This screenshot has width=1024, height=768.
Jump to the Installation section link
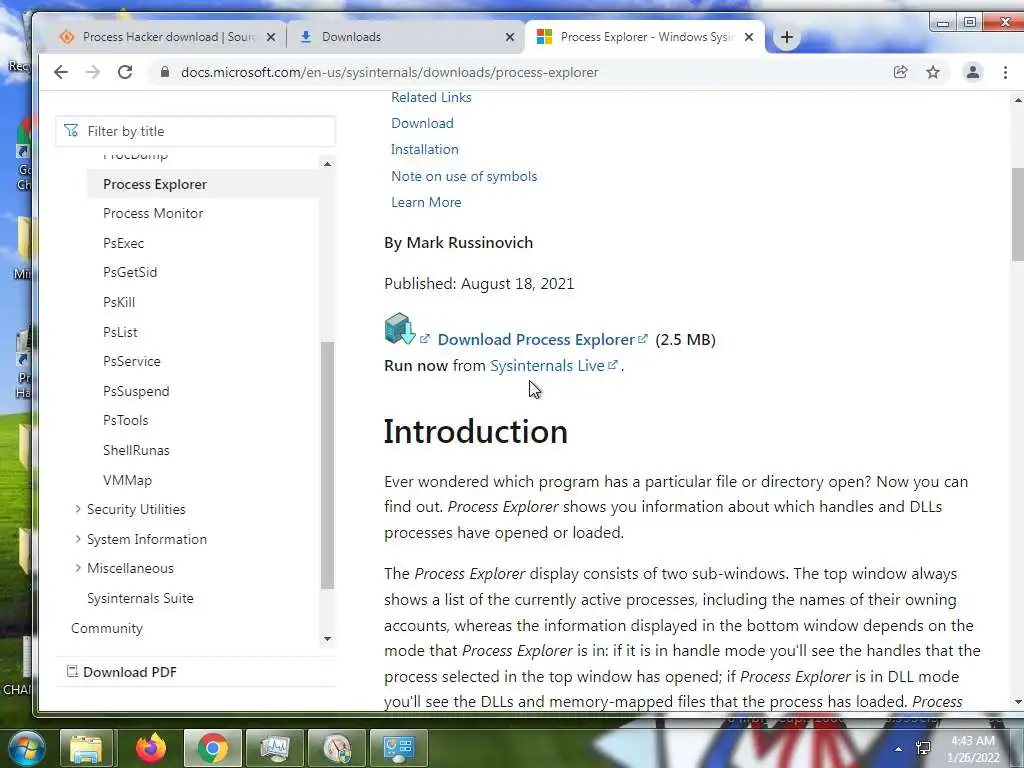pyautogui.click(x=424, y=150)
